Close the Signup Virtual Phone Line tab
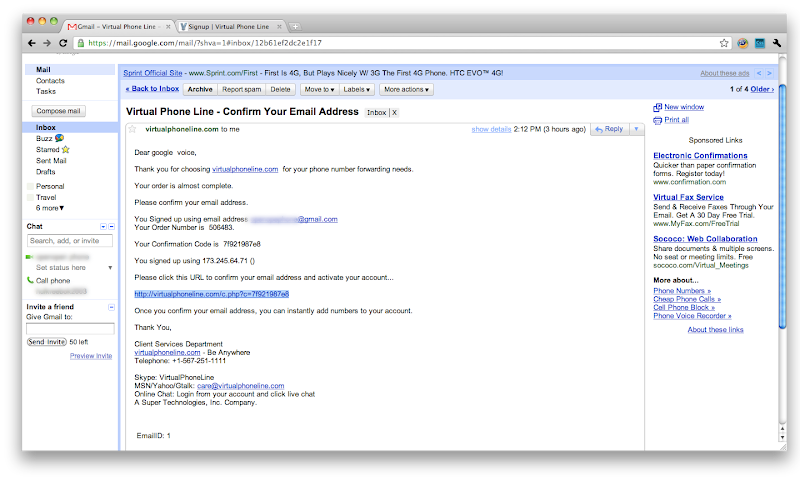 tap(279, 27)
